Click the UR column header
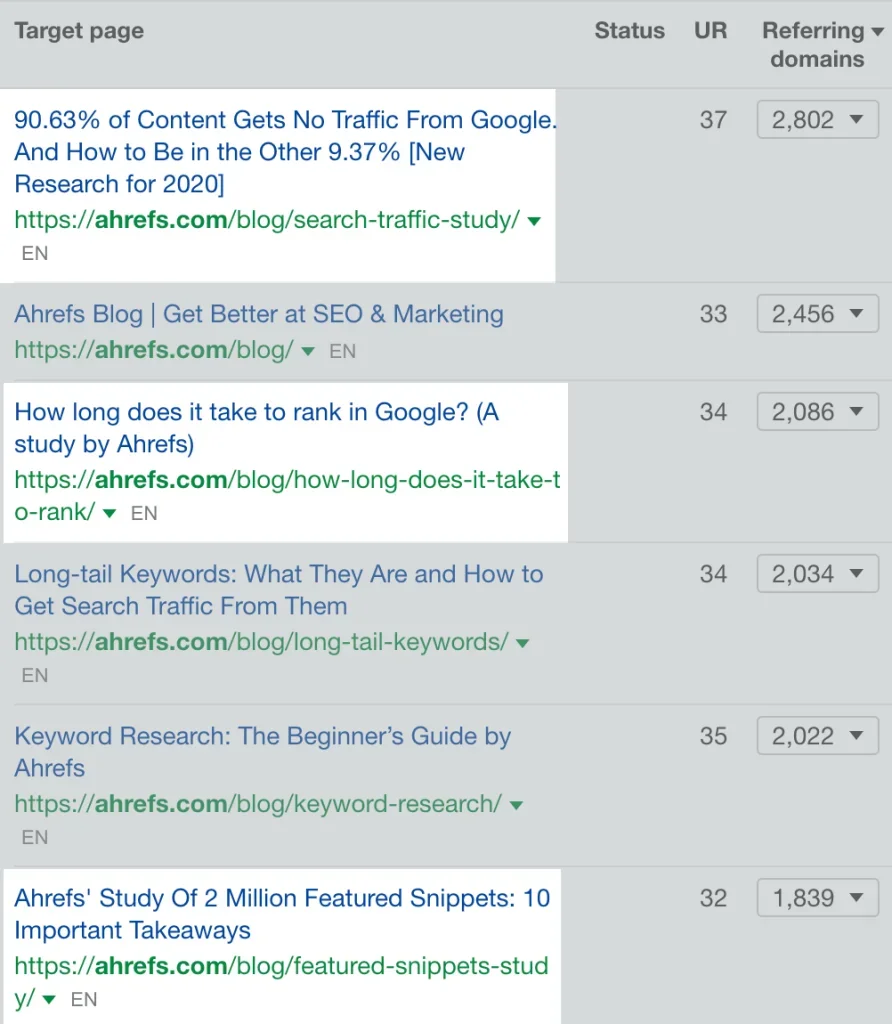 (x=710, y=31)
